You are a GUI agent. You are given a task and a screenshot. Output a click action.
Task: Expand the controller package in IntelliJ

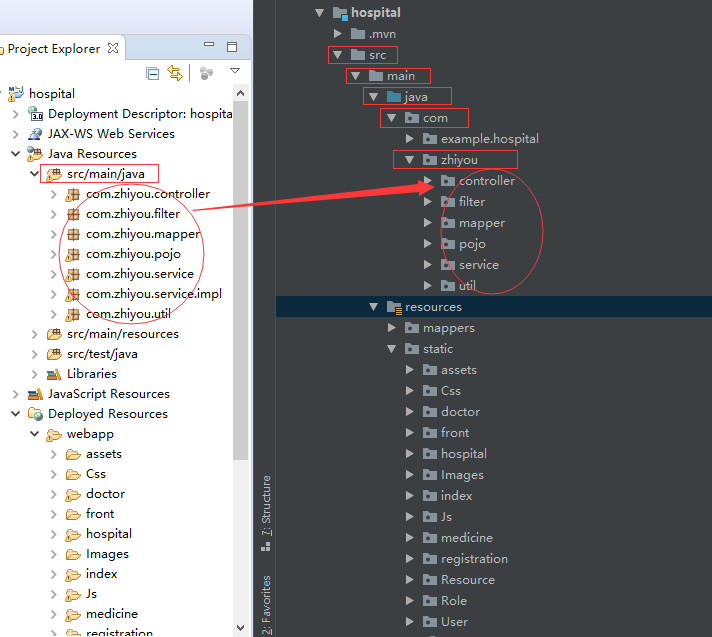click(x=428, y=181)
